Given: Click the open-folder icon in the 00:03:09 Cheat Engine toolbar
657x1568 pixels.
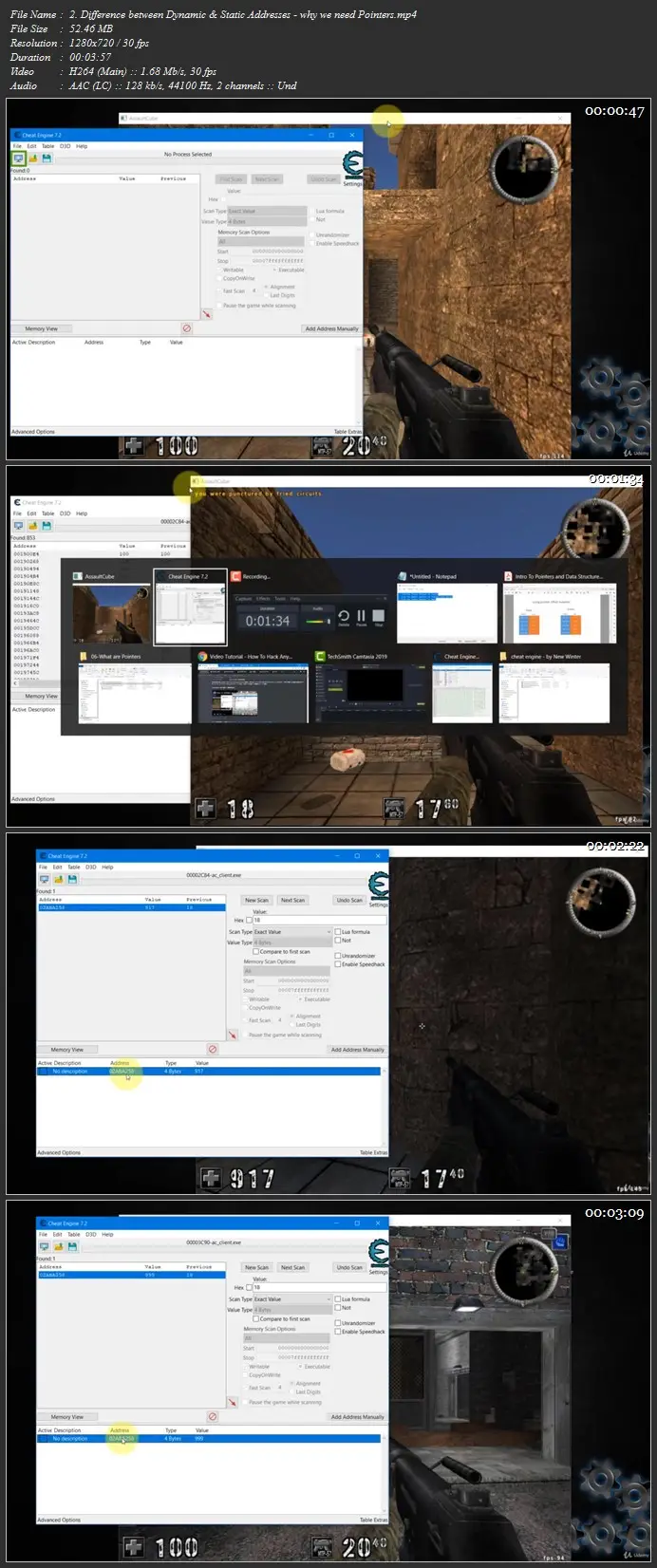Looking at the screenshot, I should (x=58, y=1246).
